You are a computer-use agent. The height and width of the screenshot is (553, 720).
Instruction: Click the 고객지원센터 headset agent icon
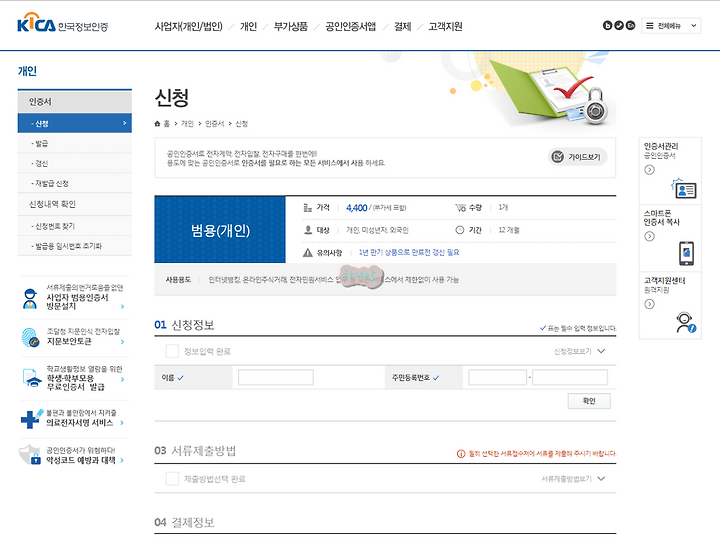click(686, 322)
